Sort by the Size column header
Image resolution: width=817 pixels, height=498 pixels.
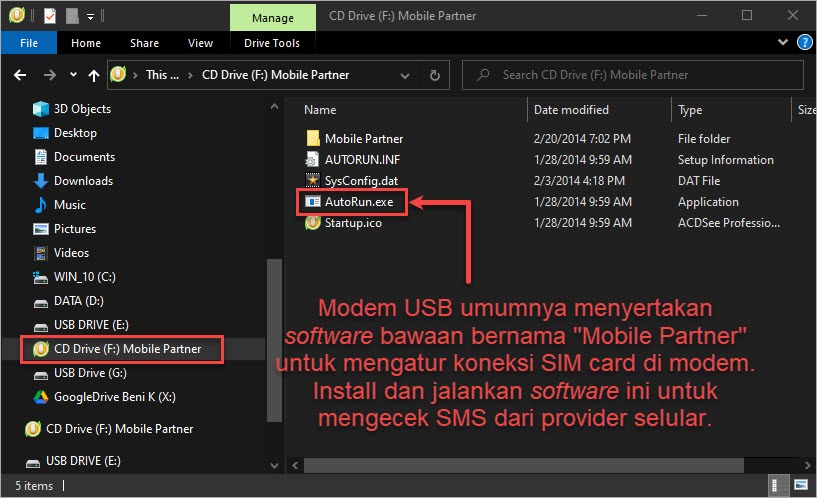click(x=806, y=110)
